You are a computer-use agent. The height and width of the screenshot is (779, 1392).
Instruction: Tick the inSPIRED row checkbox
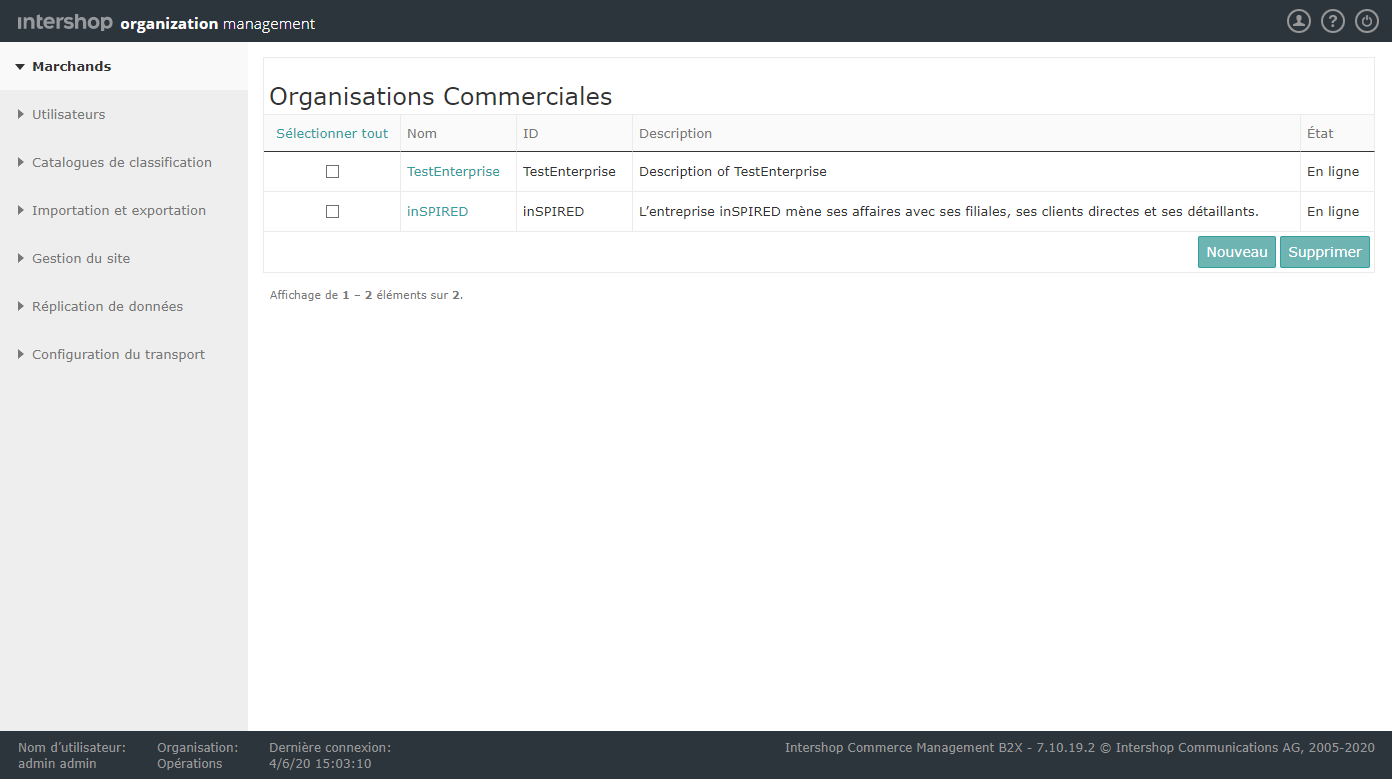[x=332, y=212]
